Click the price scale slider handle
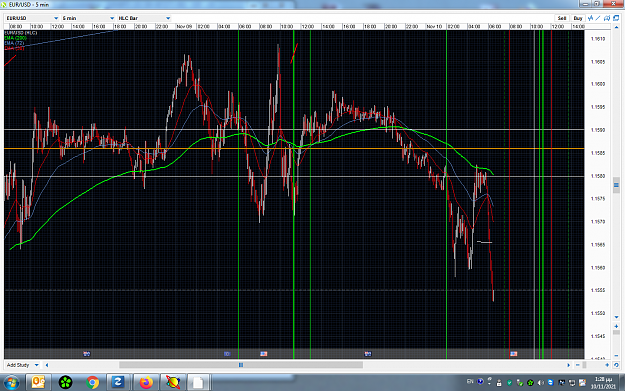 616,333
